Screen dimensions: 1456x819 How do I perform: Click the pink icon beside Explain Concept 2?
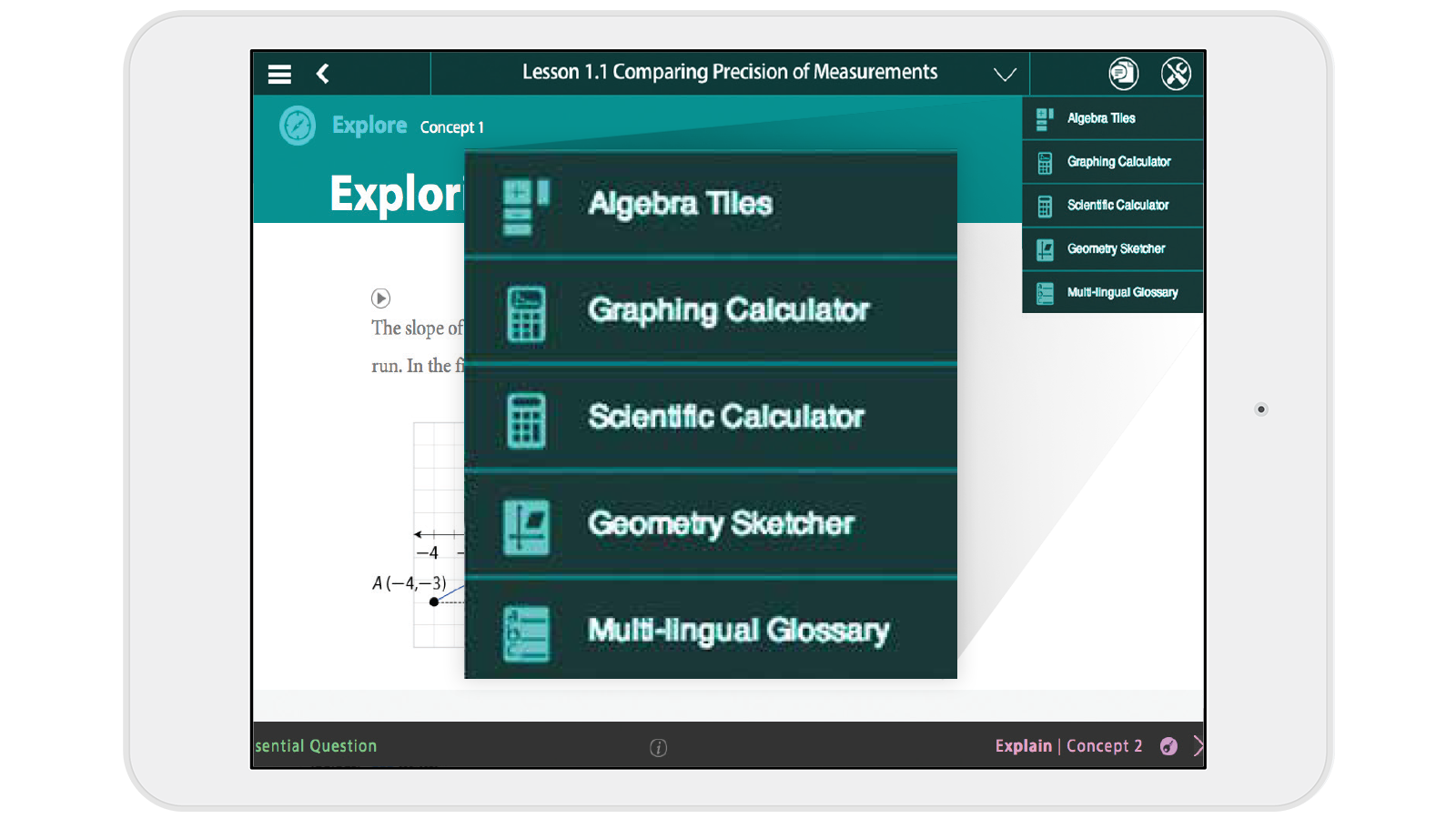1168,746
